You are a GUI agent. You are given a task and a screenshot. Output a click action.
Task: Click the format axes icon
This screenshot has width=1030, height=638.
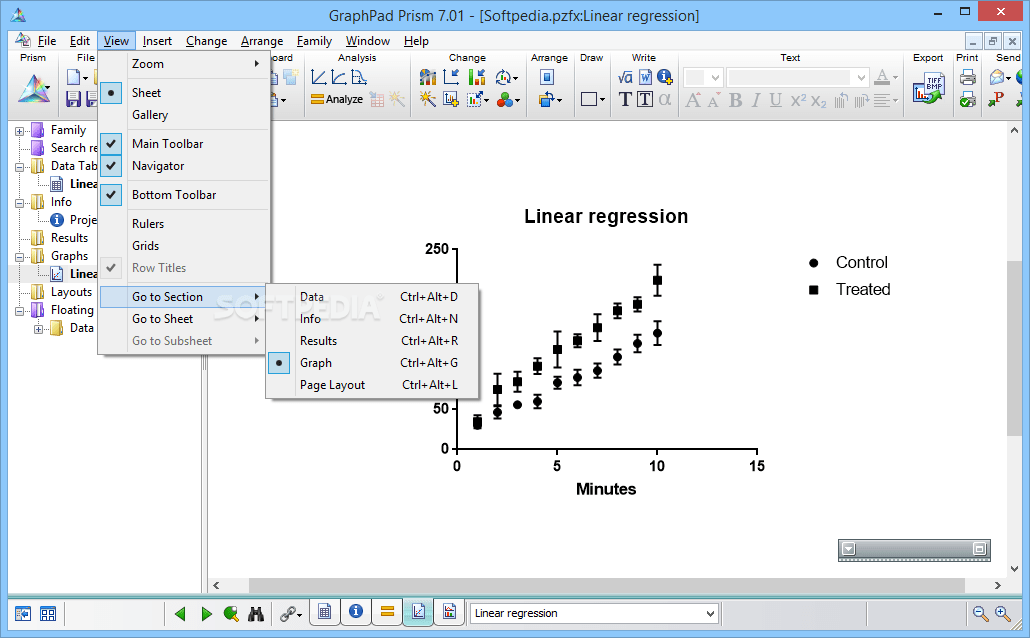(x=451, y=78)
